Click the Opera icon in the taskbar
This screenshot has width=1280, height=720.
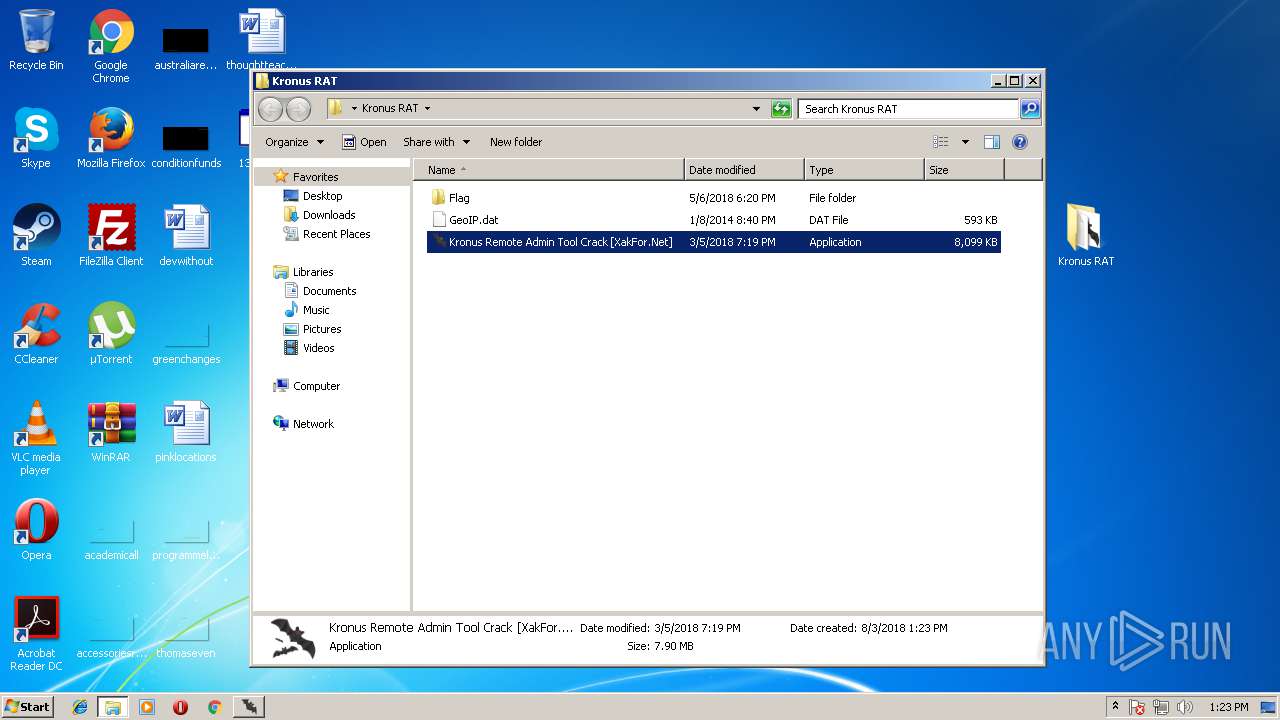tap(180, 707)
